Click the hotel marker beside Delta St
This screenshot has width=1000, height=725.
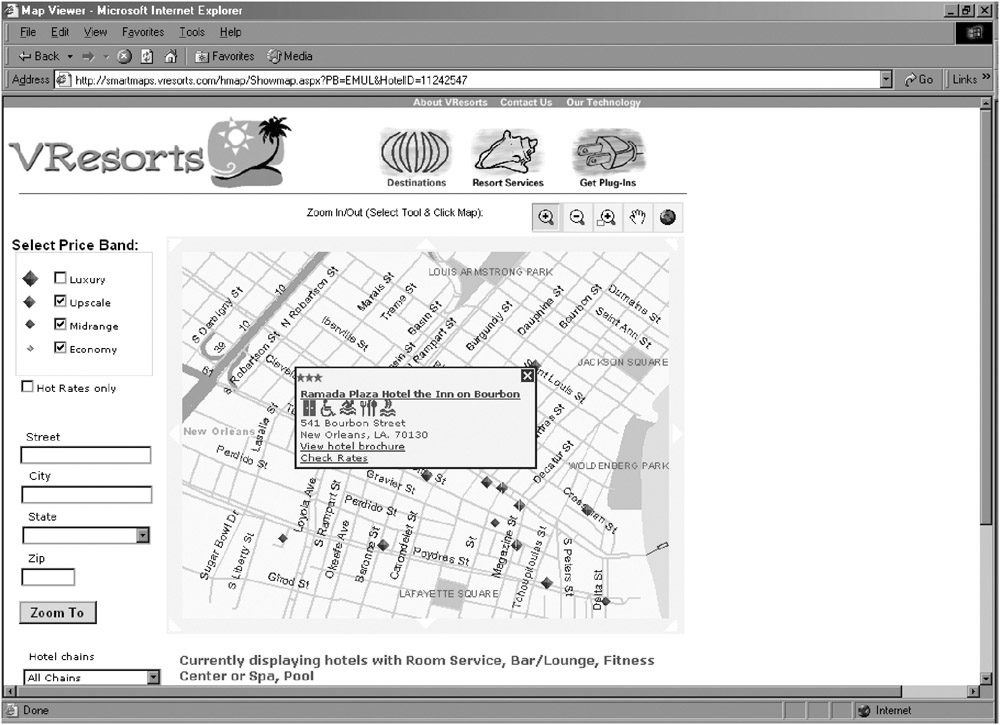click(x=606, y=601)
